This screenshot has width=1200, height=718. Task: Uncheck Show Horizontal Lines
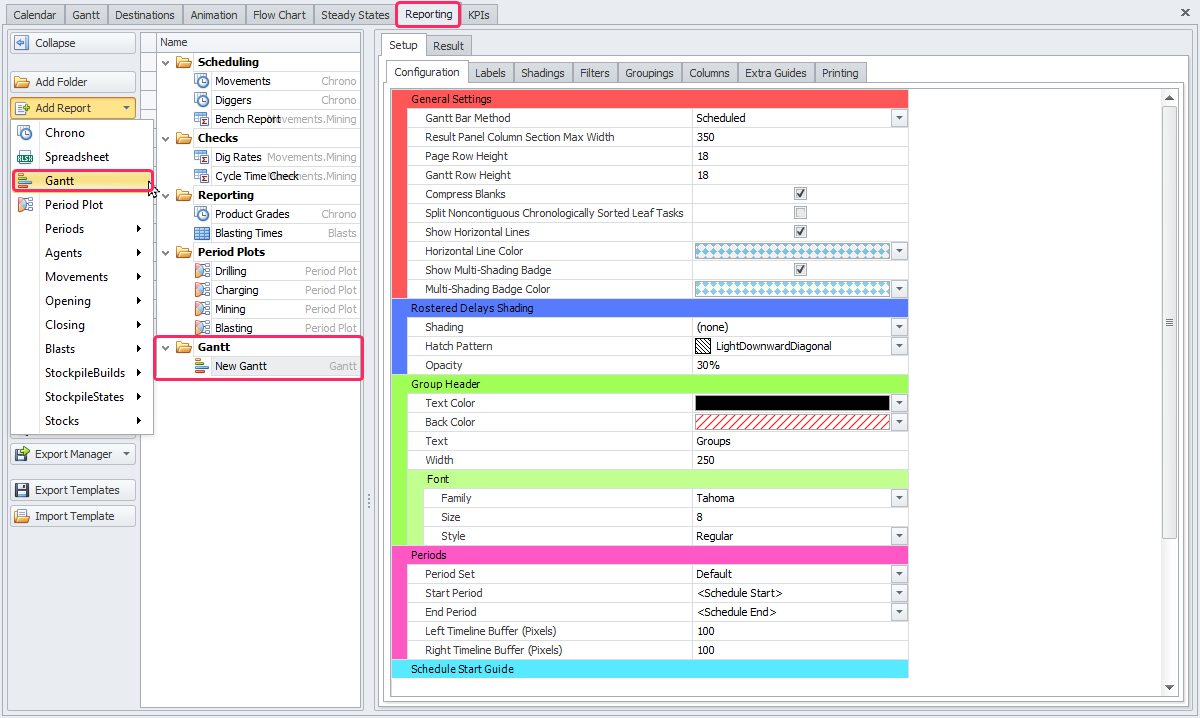click(800, 232)
